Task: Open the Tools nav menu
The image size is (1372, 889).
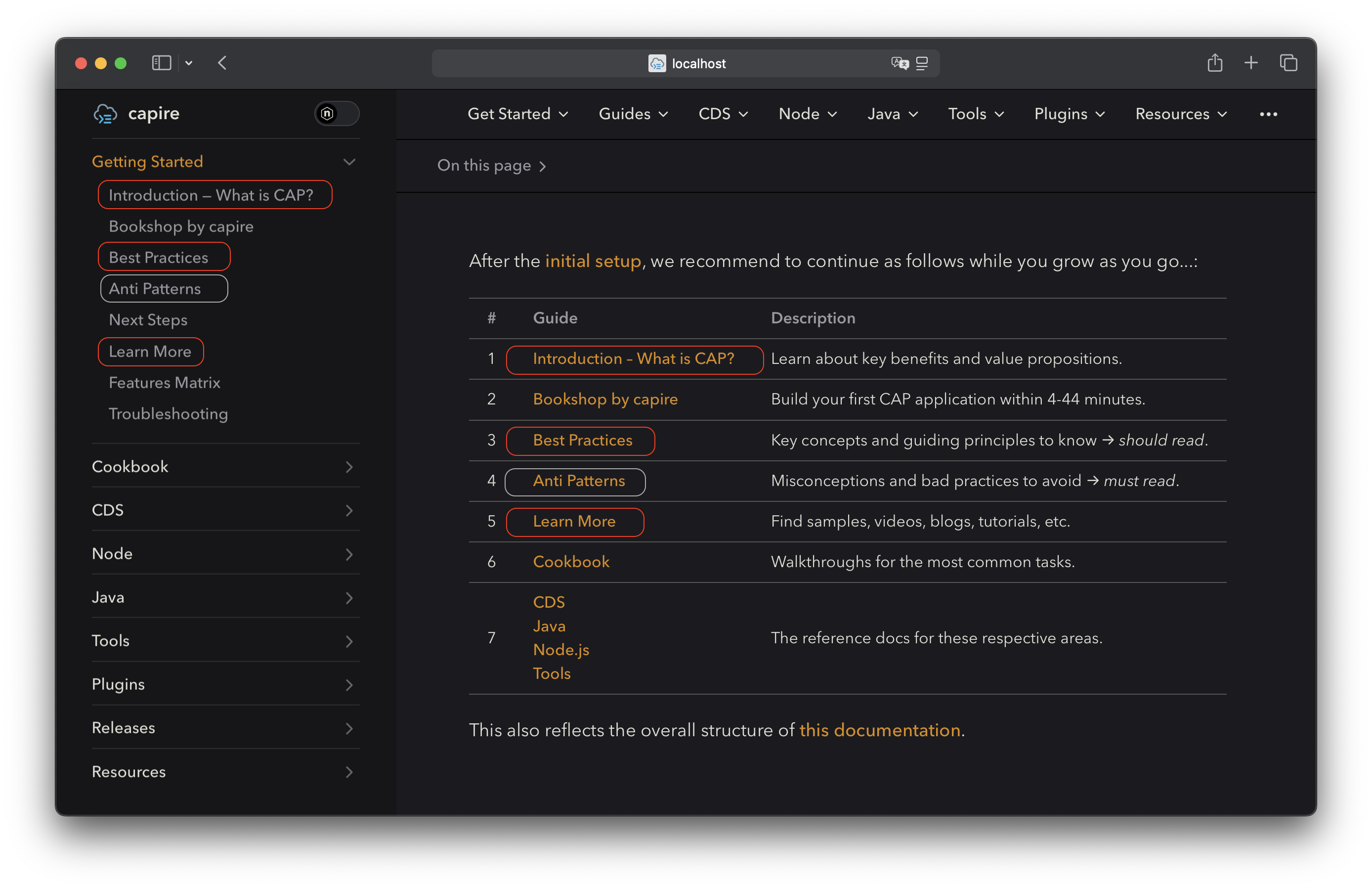Action: [976, 114]
